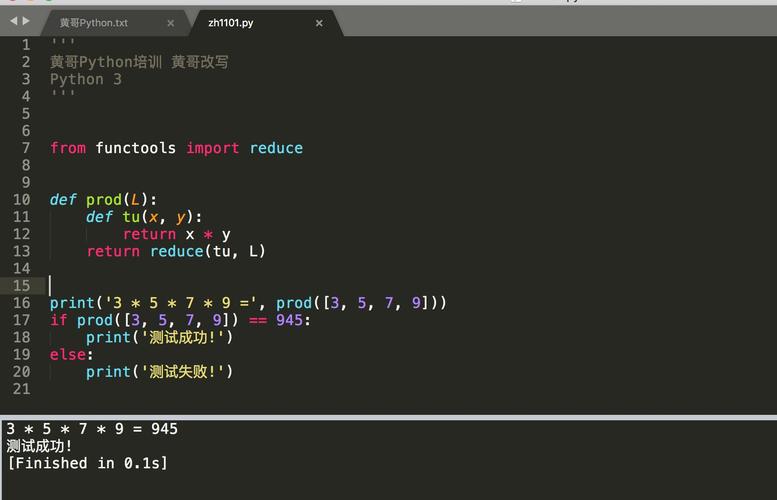
Task: Click line number 21 in the gutter
Action: [x=22, y=389]
